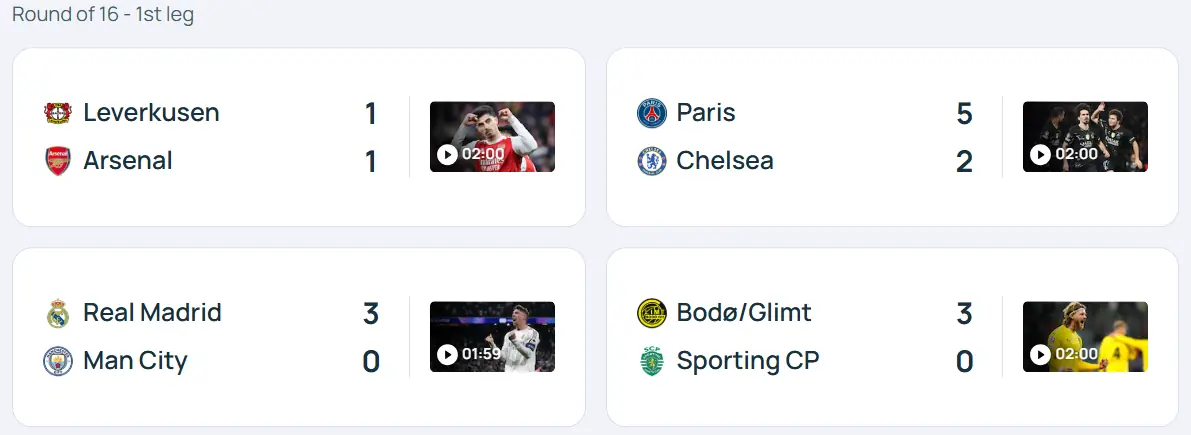Play the Real Madrid vs Man City highlights
Screen dimensions: 1191x435
(x=492, y=337)
